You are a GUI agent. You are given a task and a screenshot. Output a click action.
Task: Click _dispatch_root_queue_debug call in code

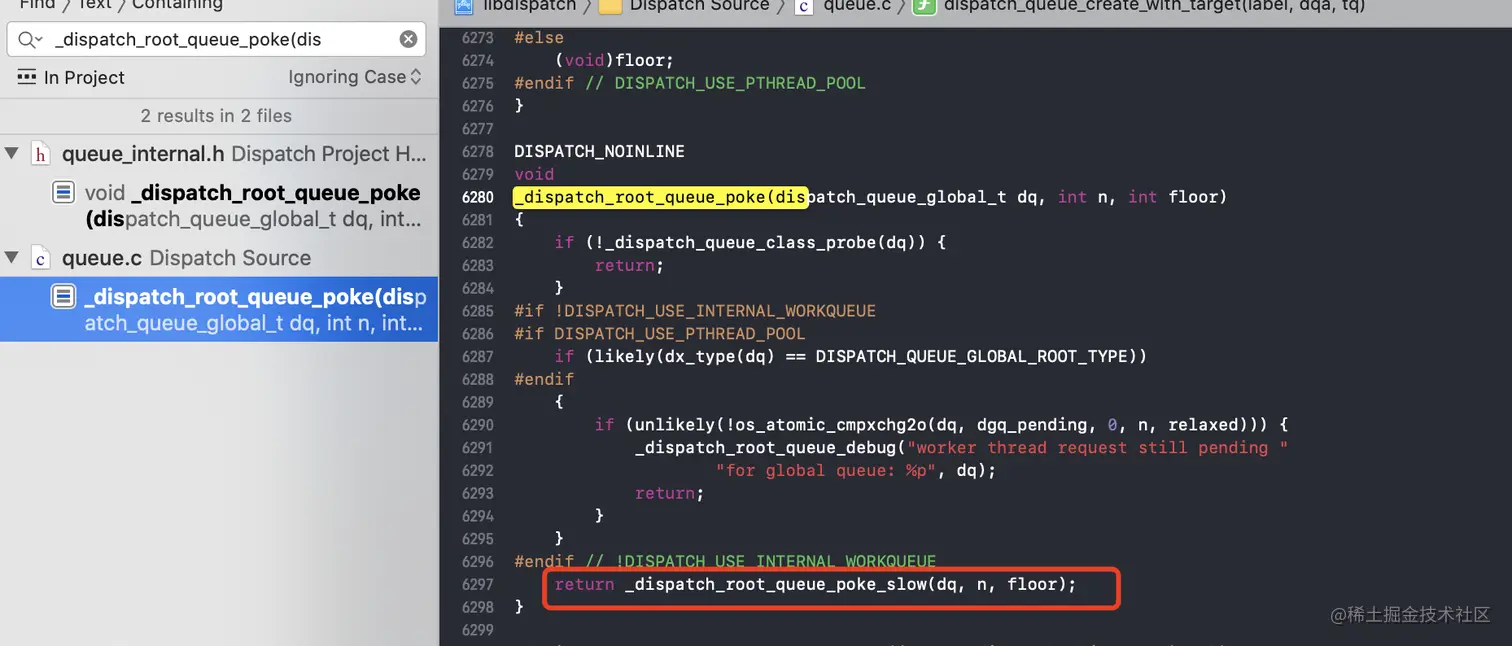click(765, 448)
